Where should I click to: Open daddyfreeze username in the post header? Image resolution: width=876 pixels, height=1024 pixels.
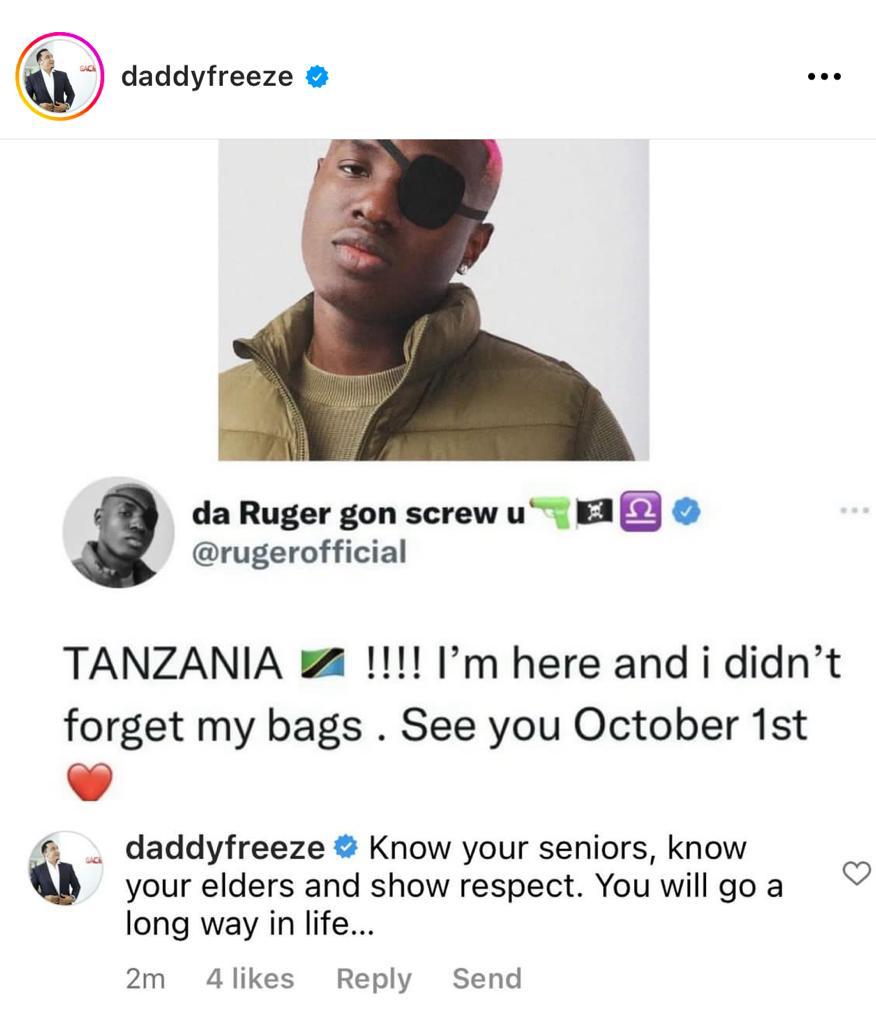point(207,77)
